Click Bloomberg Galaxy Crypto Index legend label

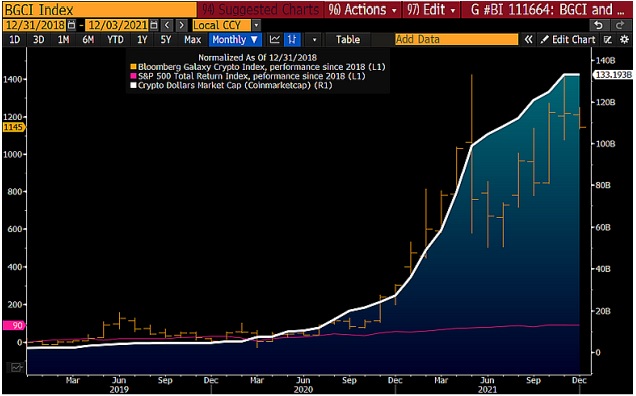click(x=261, y=67)
